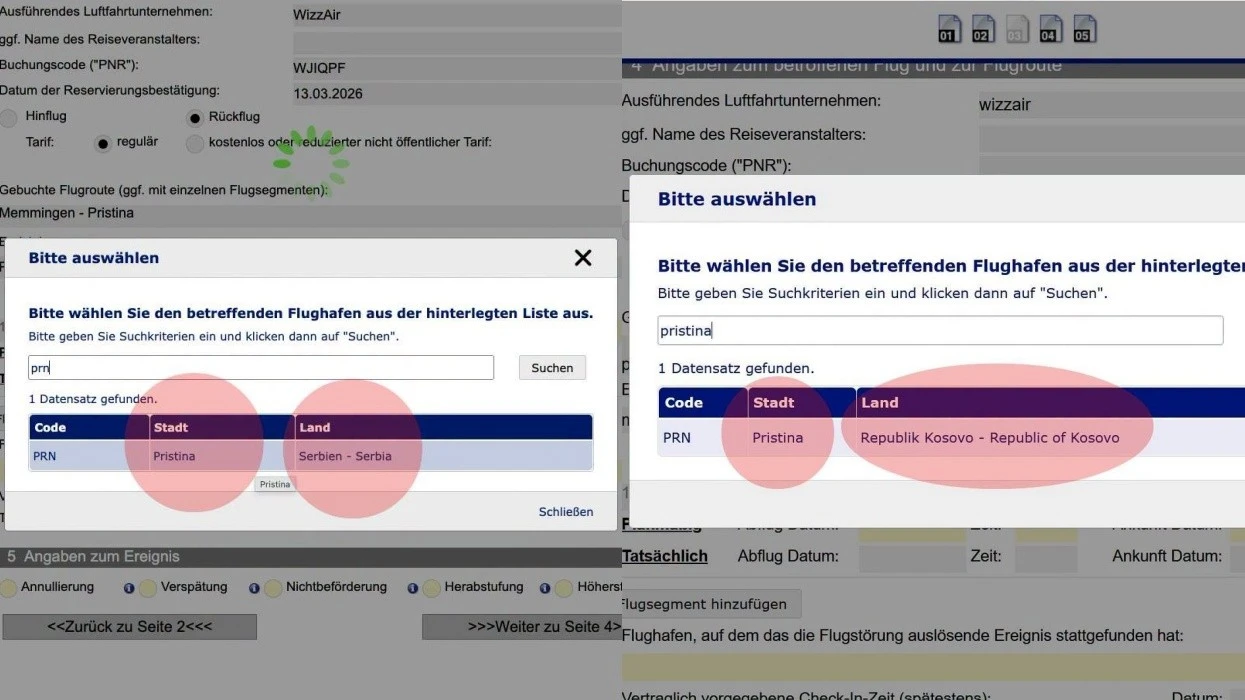This screenshot has width=1245, height=700.
Task: Click the Schließen link
Action: [566, 511]
